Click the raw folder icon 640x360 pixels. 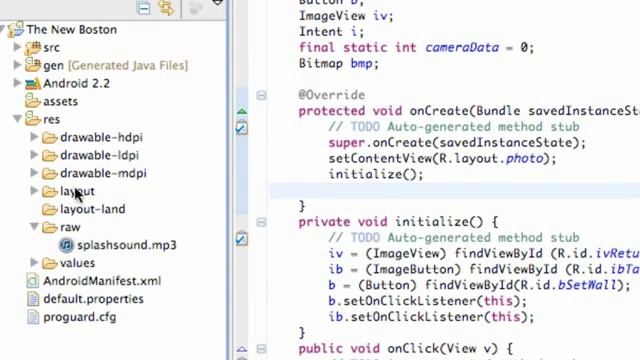click(50, 227)
